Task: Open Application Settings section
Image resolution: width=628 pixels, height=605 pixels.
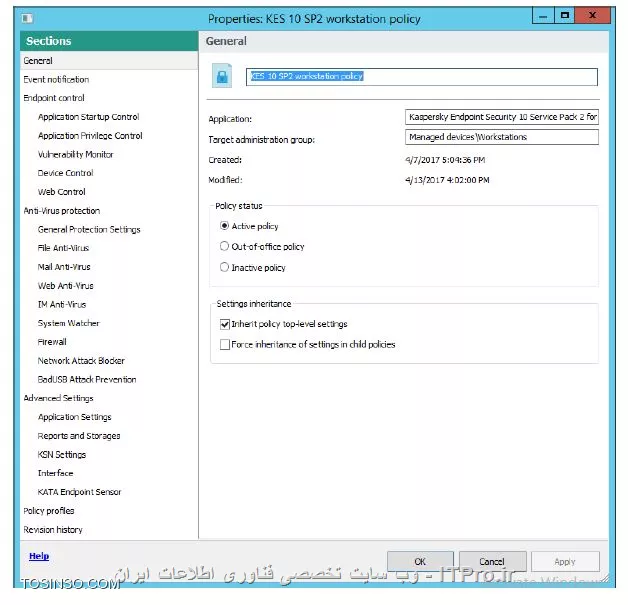Action: click(74, 417)
